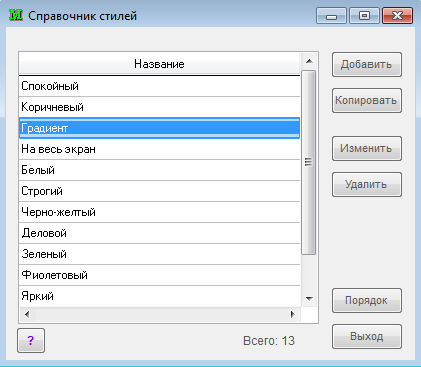
Task: Click the horizontal scroll right arrow
Action: point(293,314)
